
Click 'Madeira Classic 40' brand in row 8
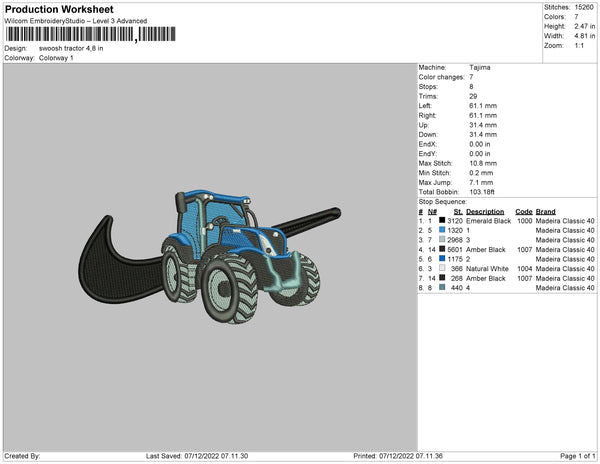[x=565, y=288]
